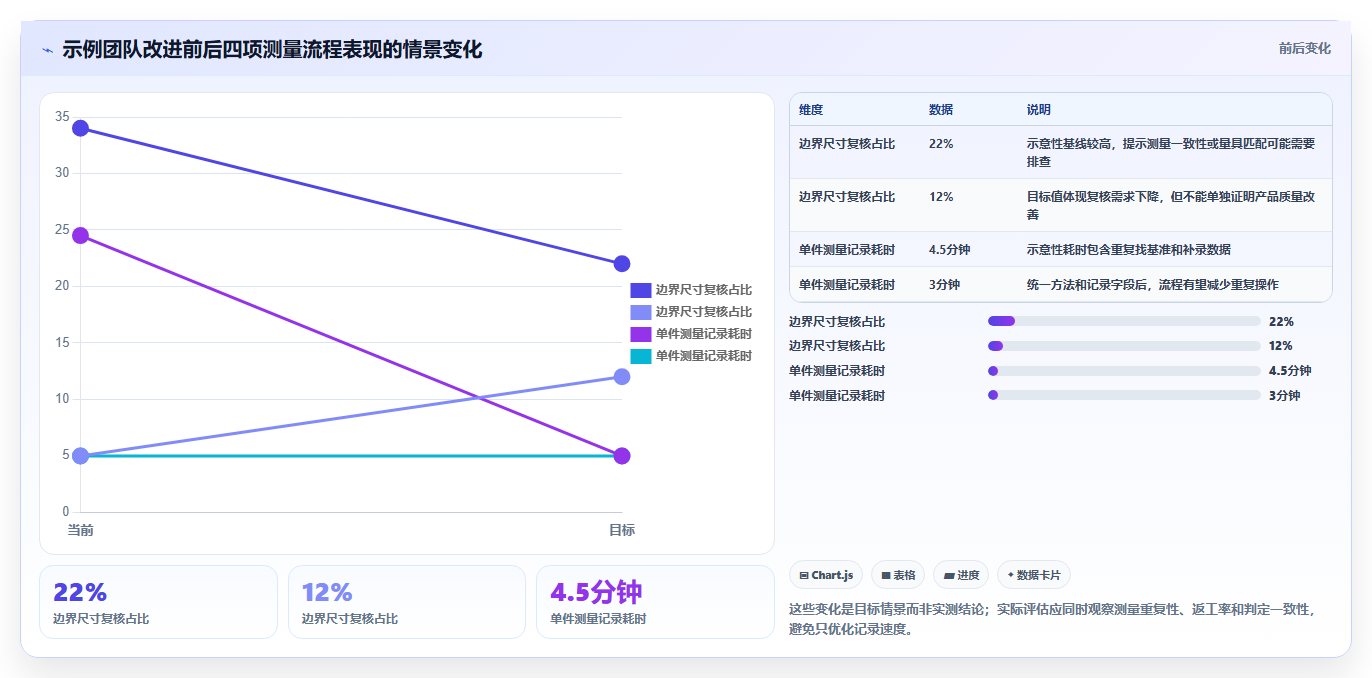Click the 22% cell in the table
This screenshot has height=678, width=1372.
click(941, 144)
